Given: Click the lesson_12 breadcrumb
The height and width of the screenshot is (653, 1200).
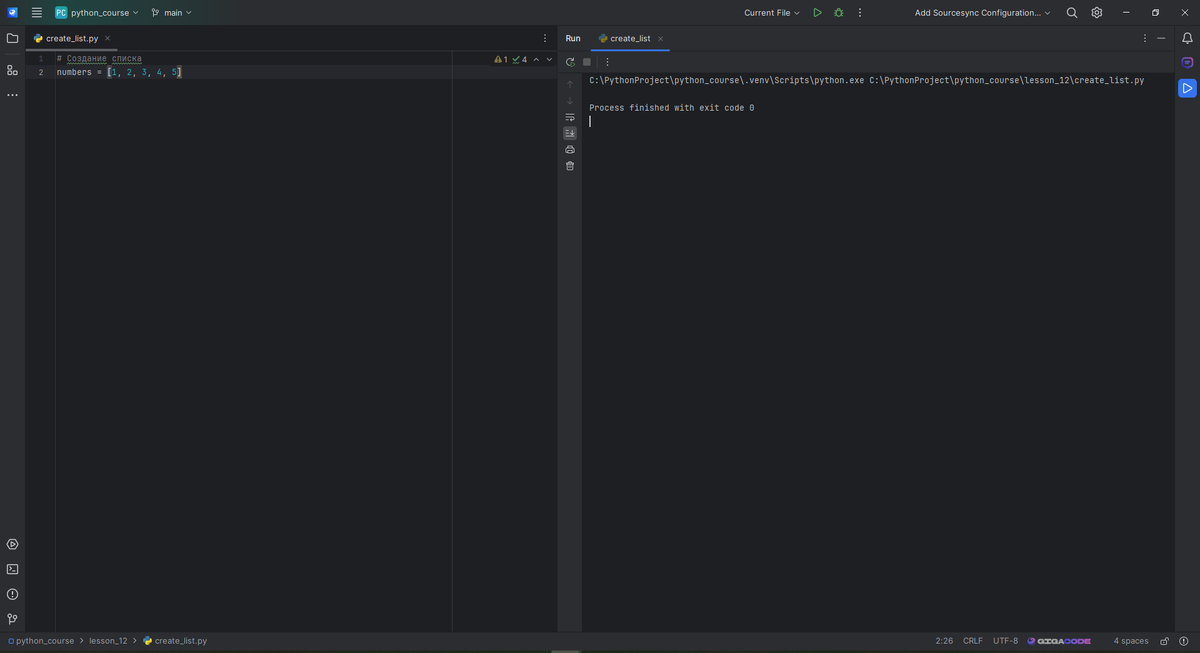Looking at the screenshot, I should tap(108, 641).
